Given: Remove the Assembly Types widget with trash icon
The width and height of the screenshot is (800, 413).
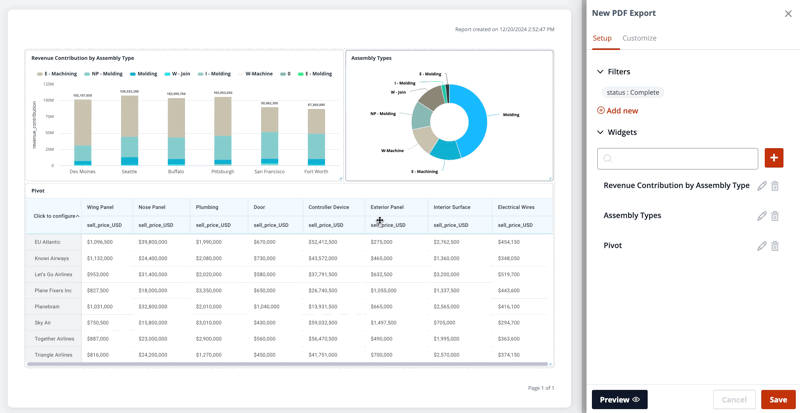Looking at the screenshot, I should (x=775, y=216).
